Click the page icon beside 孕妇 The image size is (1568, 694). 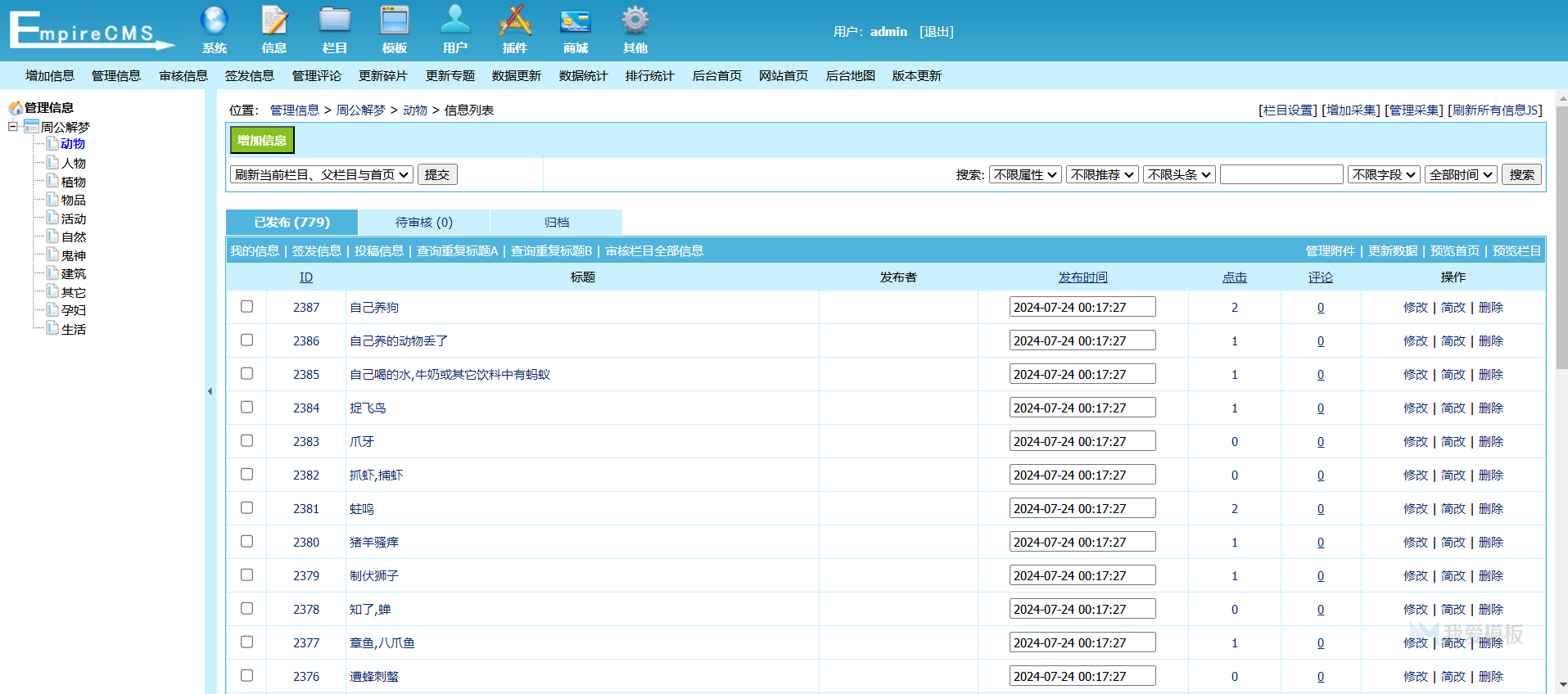(x=52, y=309)
